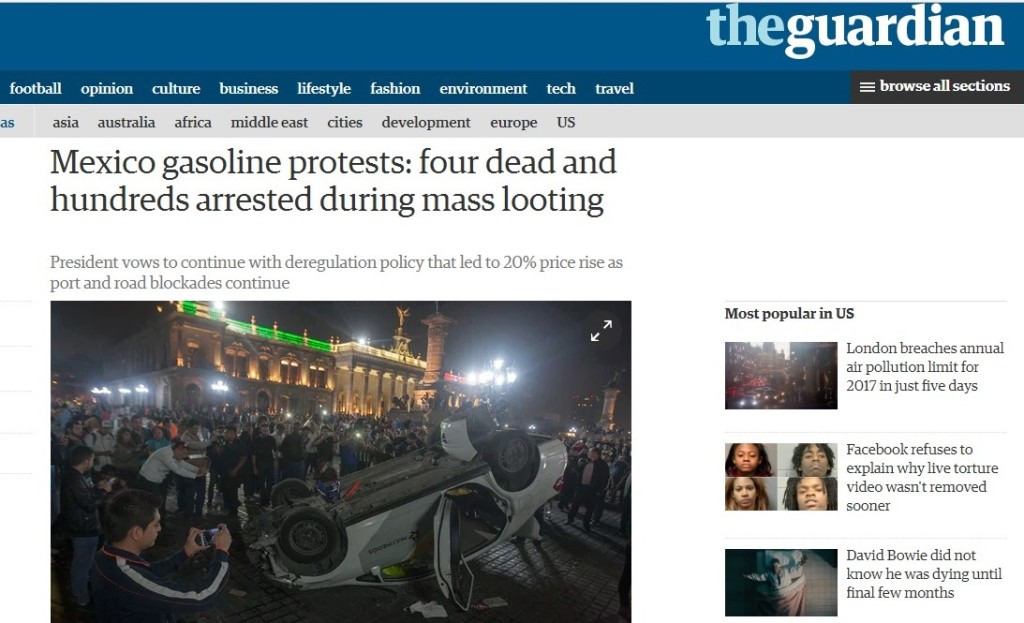Click the overturned car main photo
This screenshot has height=623, width=1024.
point(341,462)
